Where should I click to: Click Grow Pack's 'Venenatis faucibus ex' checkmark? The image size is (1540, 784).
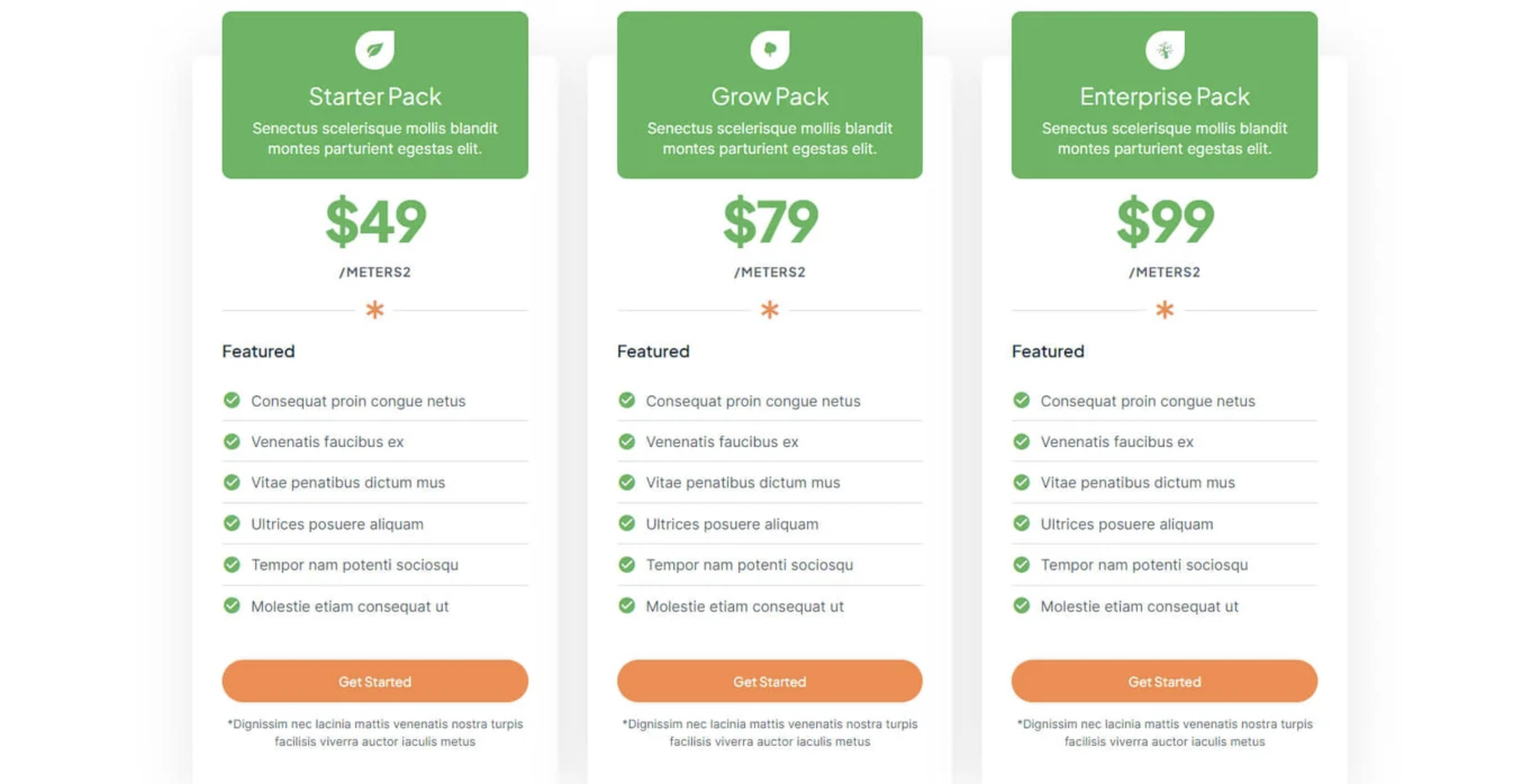tap(627, 442)
